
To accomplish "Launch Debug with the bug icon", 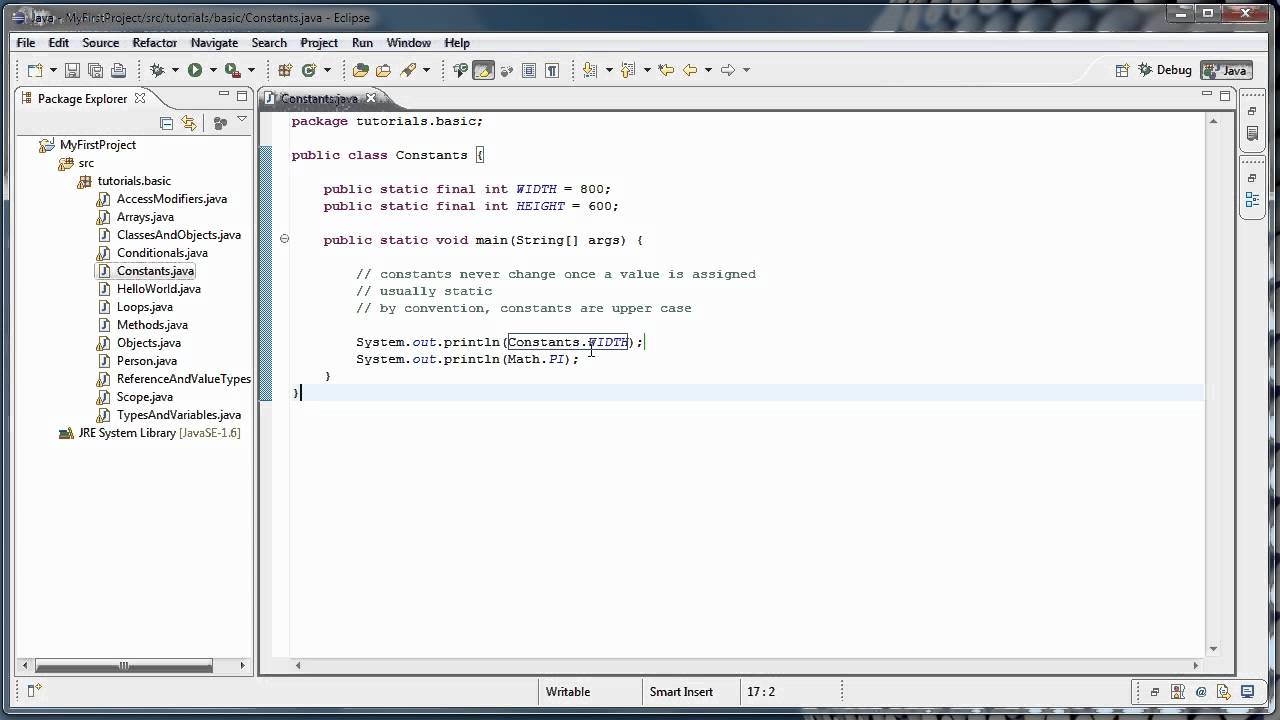I will coord(157,70).
